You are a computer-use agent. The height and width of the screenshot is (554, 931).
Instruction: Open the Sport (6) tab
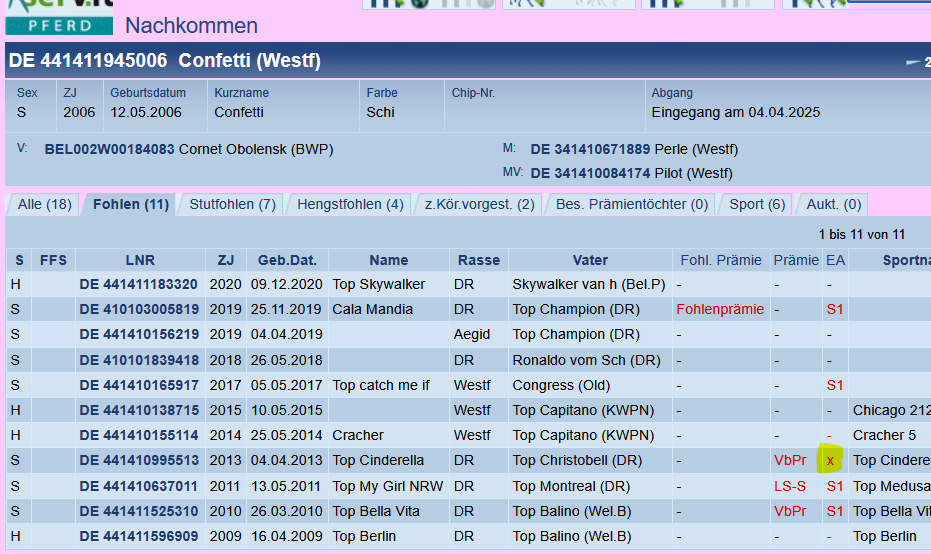757,204
